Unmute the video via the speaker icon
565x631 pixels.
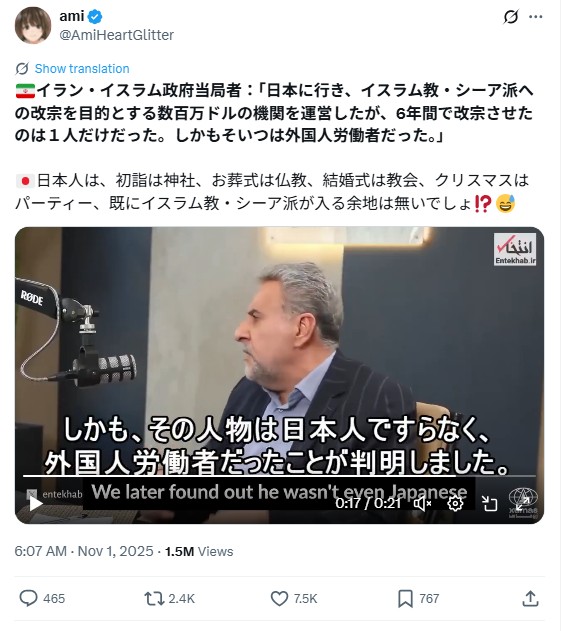coord(423,503)
